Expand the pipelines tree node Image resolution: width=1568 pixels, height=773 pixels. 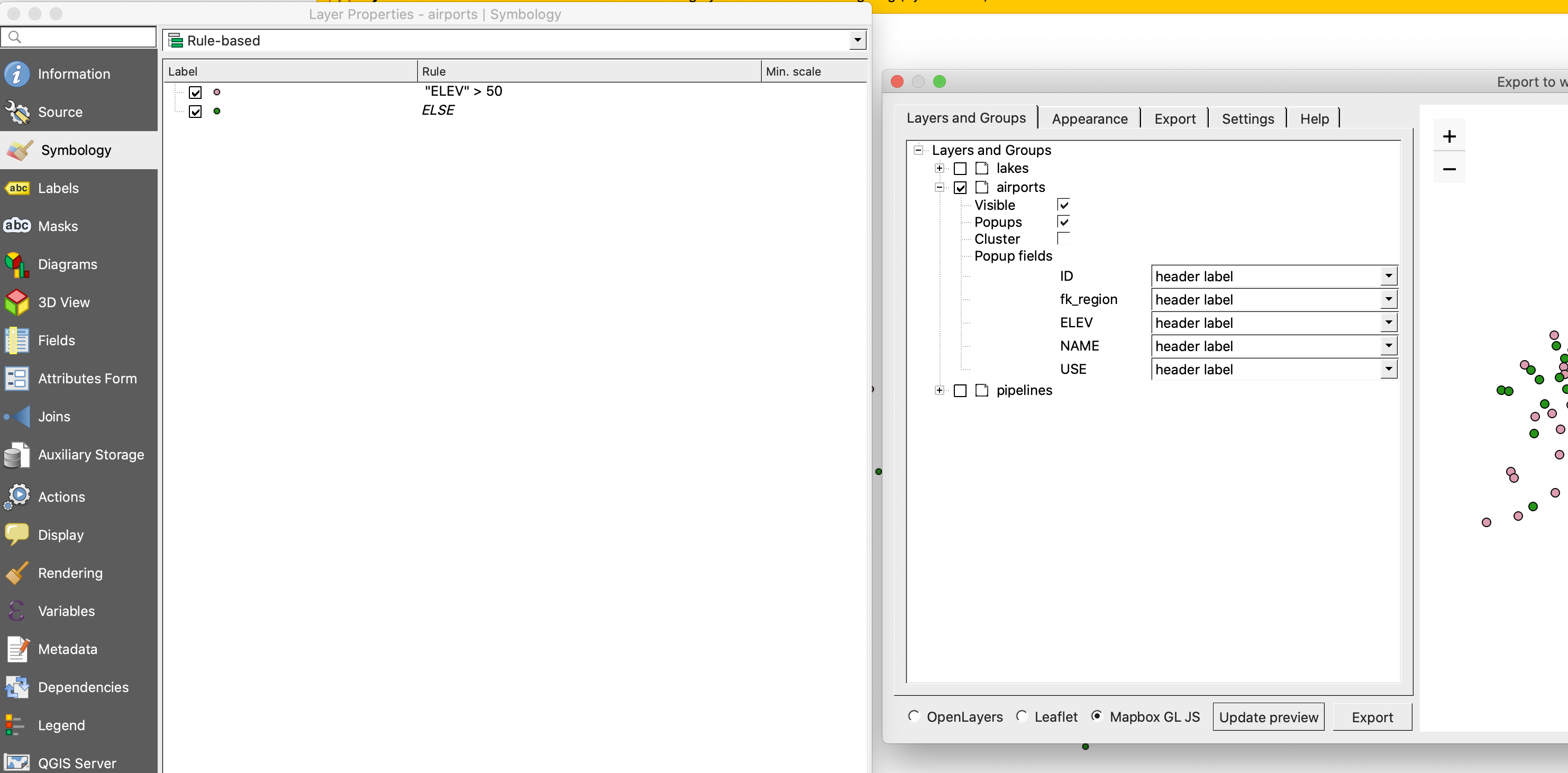click(x=940, y=390)
